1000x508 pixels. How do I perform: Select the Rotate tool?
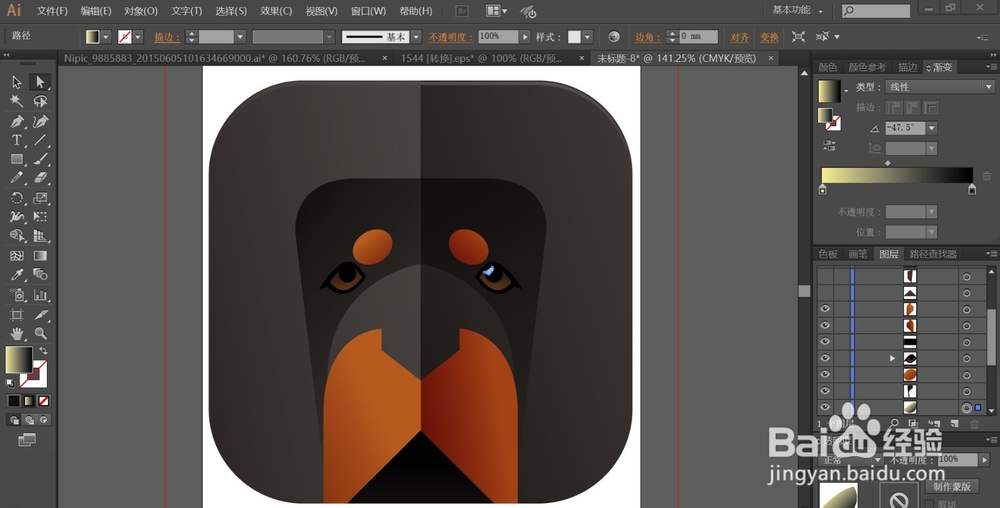tap(17, 198)
